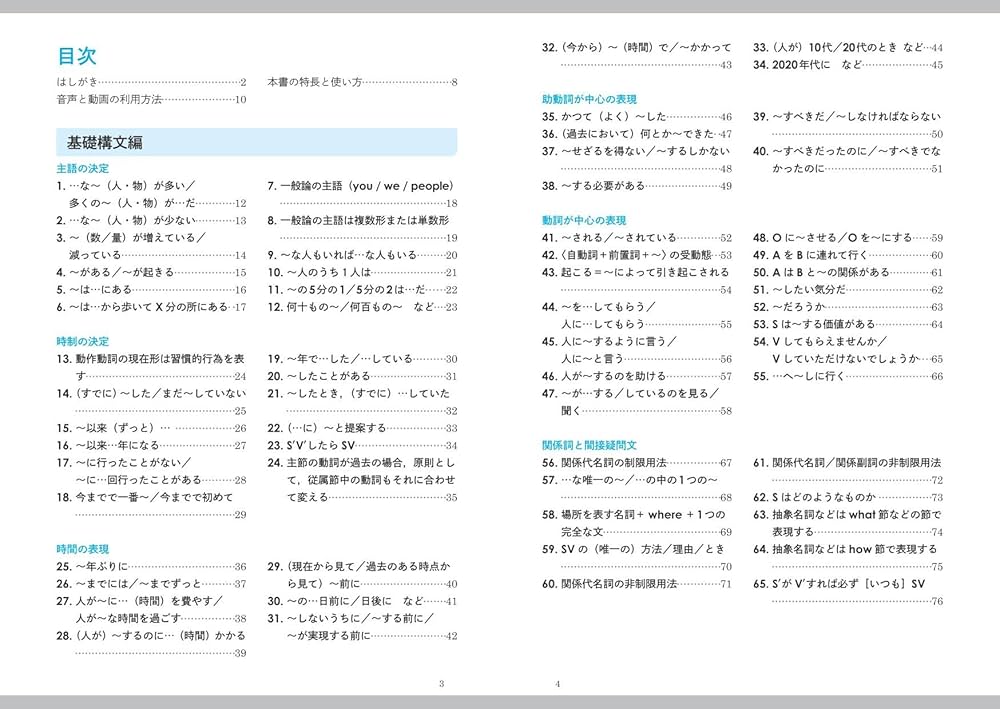
Task: Click the 基礎構文編 section banner
Action: 105,136
